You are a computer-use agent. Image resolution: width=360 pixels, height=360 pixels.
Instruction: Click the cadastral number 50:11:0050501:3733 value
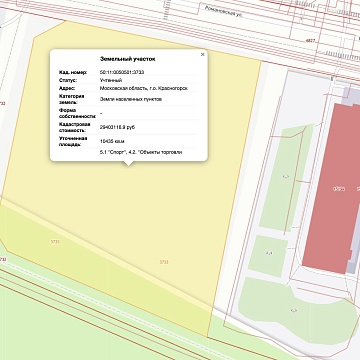click(122, 72)
